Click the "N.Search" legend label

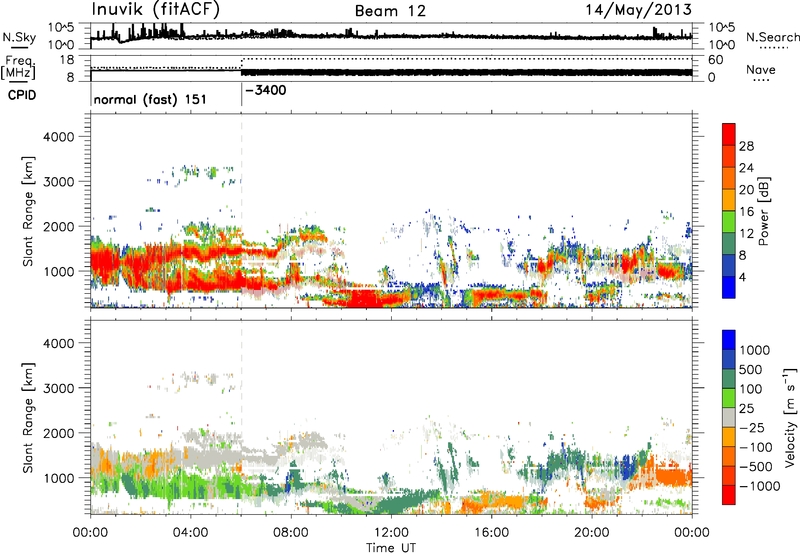coord(772,37)
